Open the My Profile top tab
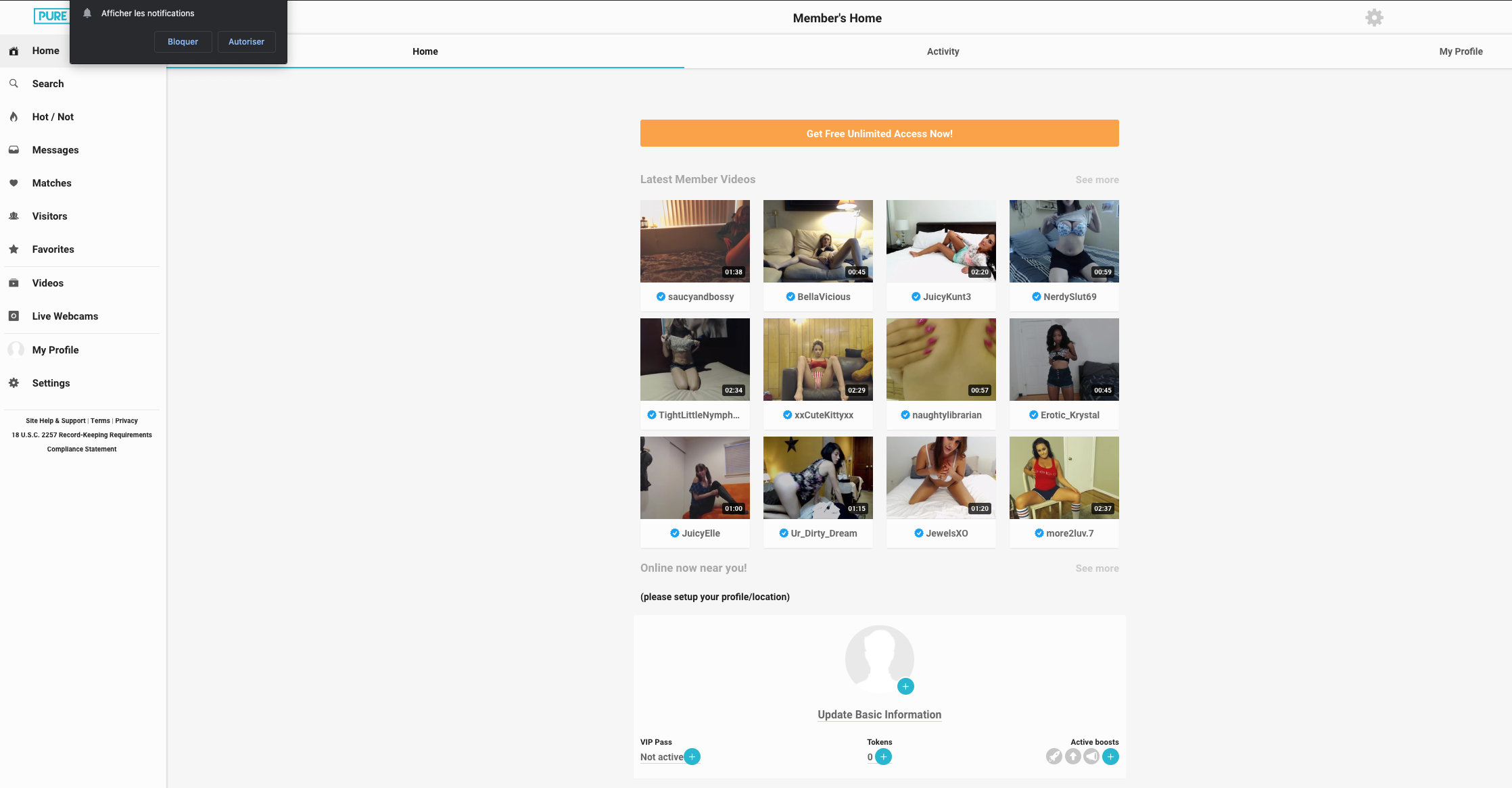1512x788 pixels. coord(1461,51)
